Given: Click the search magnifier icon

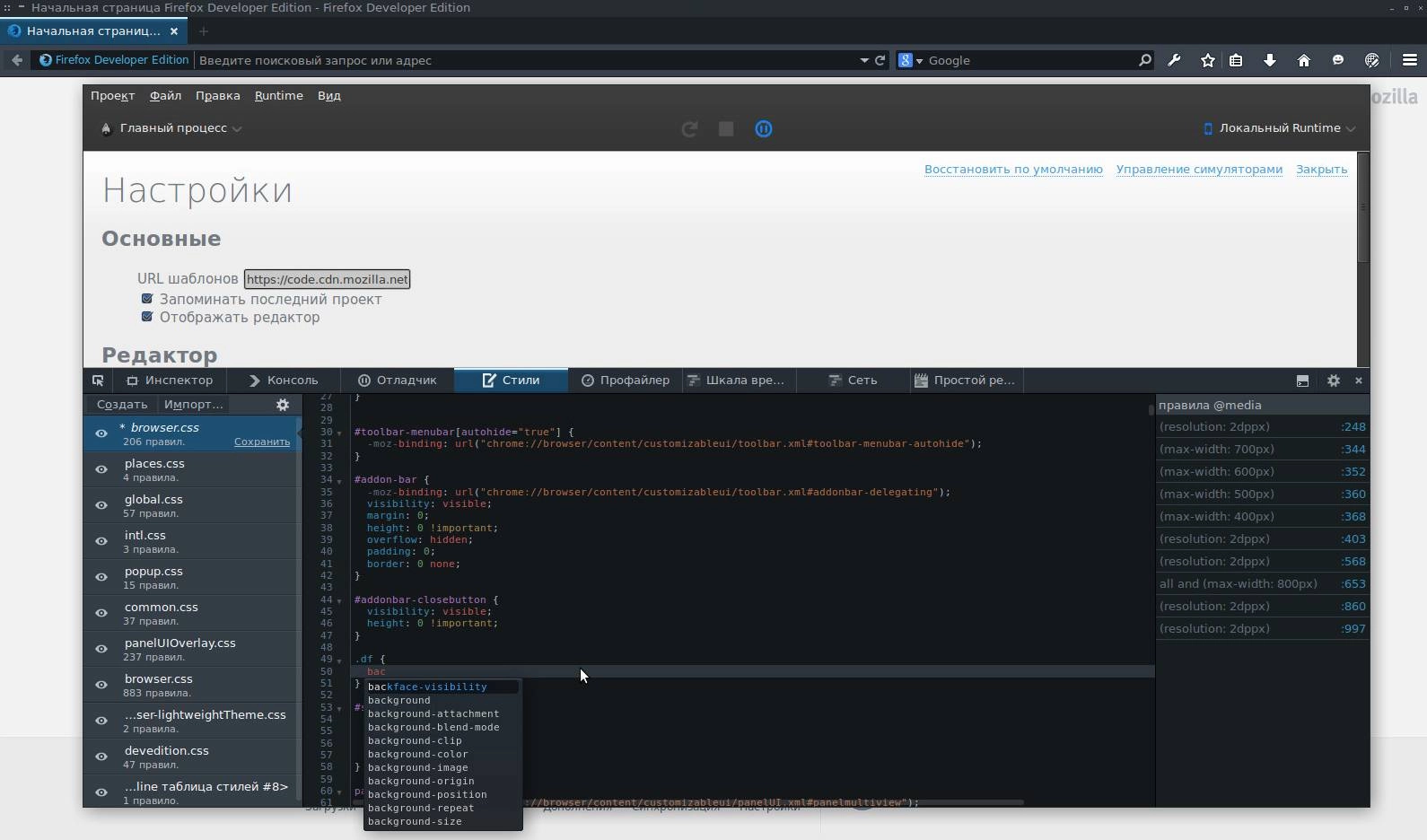Looking at the screenshot, I should tap(1144, 60).
